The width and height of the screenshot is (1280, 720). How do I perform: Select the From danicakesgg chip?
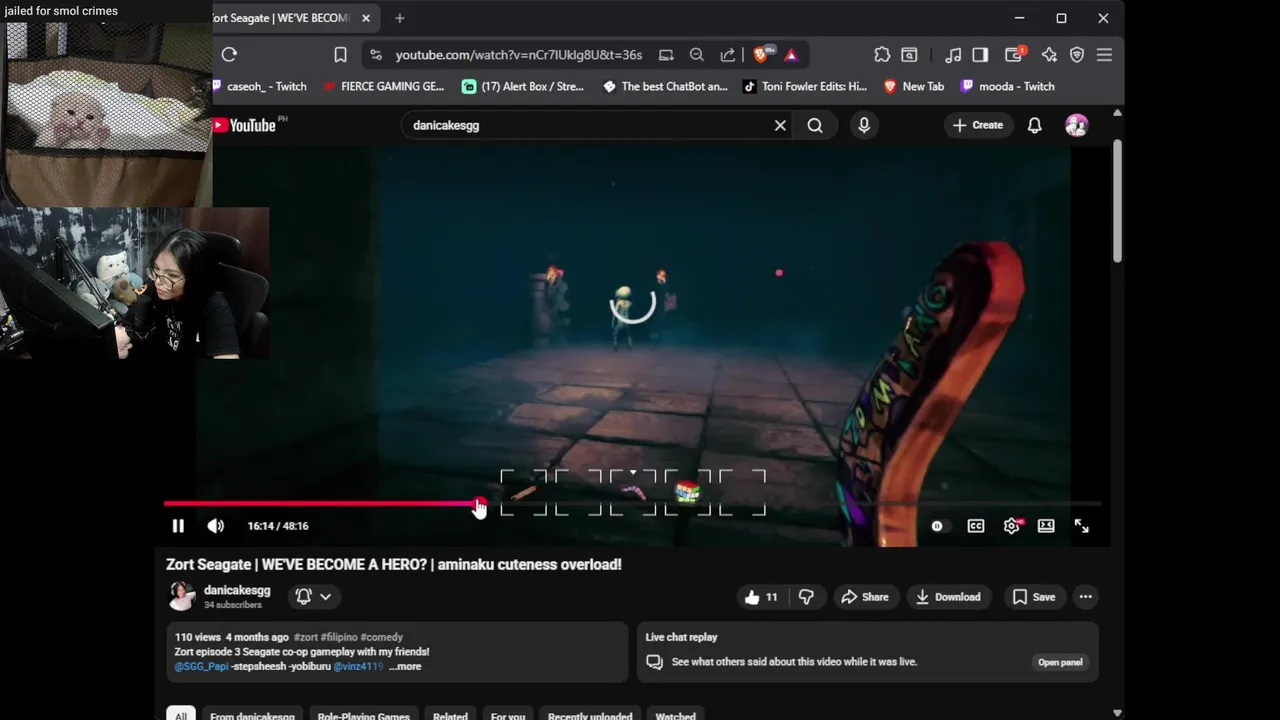click(252, 716)
